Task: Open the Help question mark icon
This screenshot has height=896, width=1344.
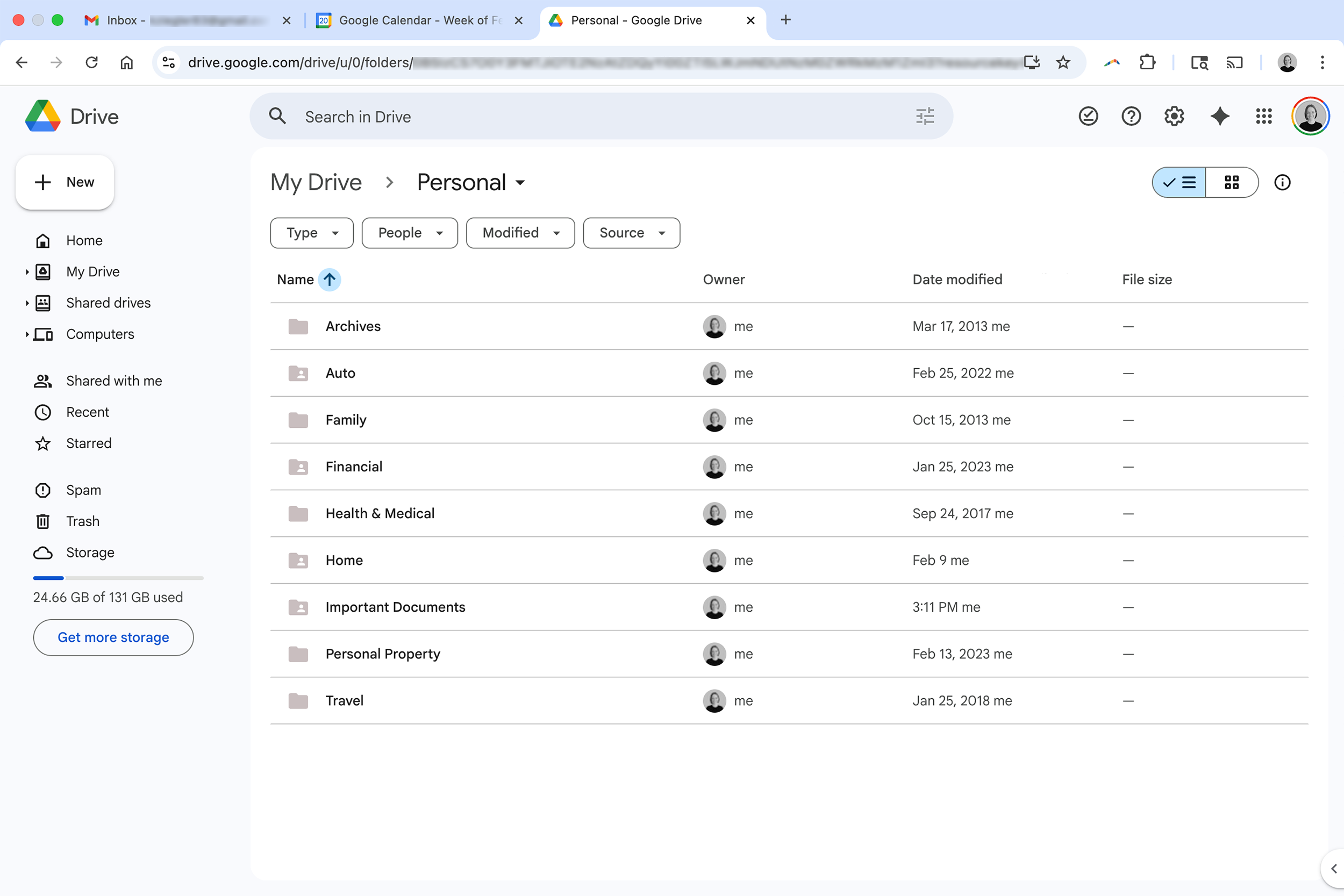Action: [1131, 117]
